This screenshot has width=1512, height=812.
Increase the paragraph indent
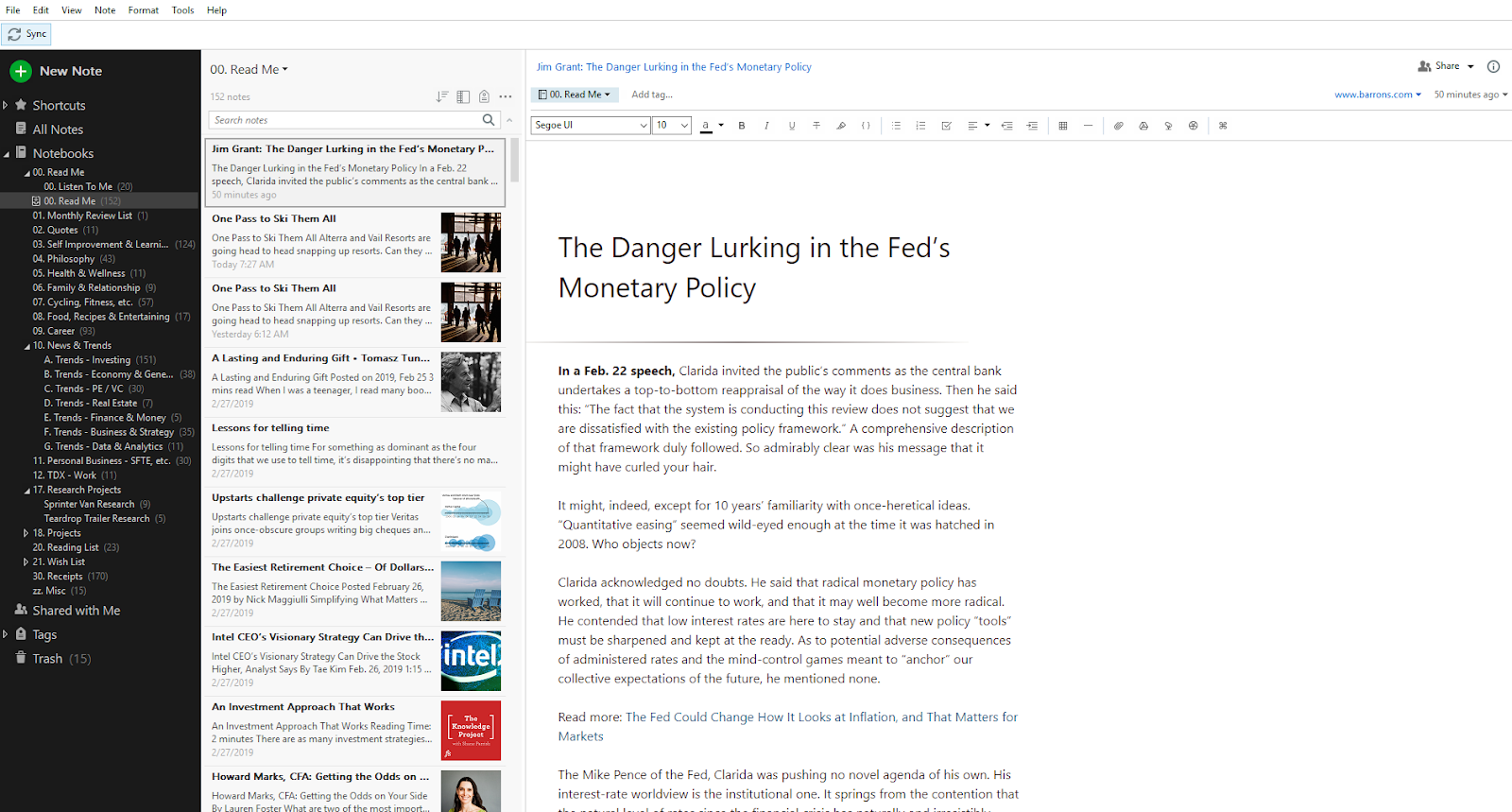[x=1032, y=126]
